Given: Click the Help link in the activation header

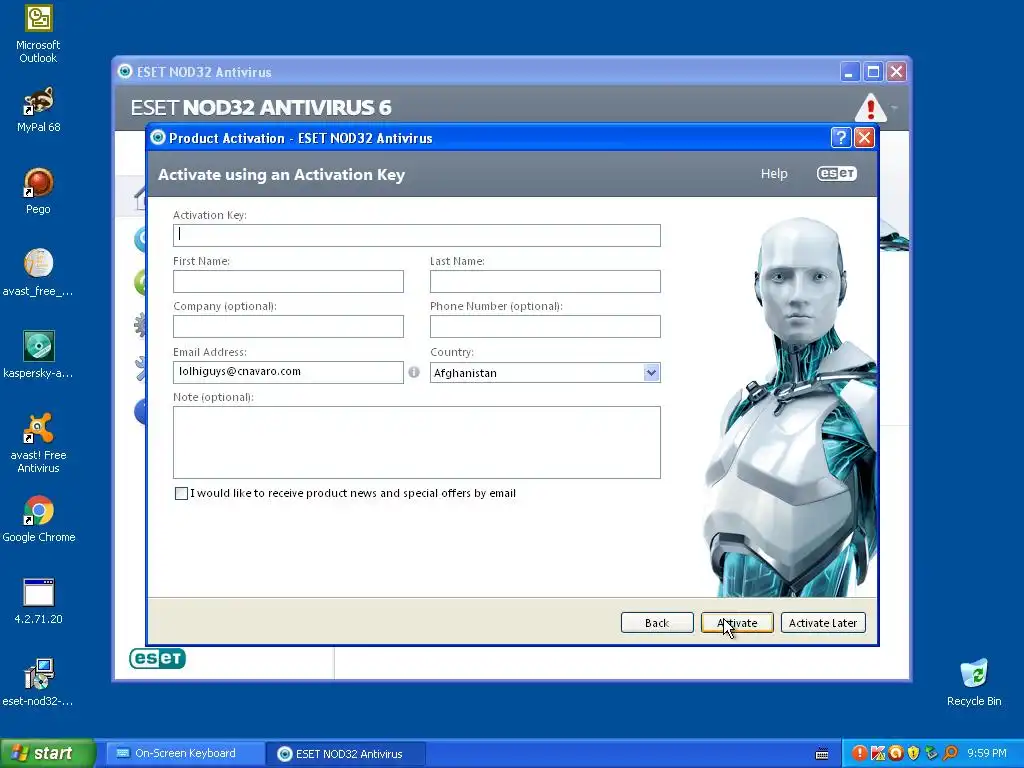Looking at the screenshot, I should pos(774,174).
